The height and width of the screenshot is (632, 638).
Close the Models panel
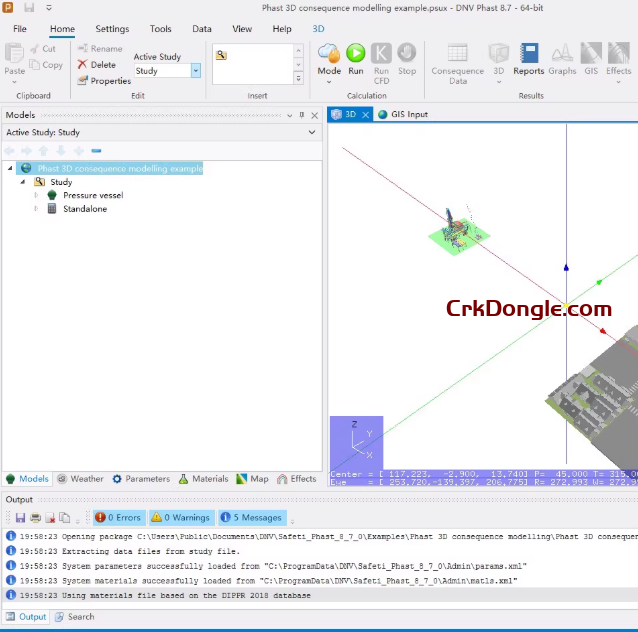coord(315,116)
